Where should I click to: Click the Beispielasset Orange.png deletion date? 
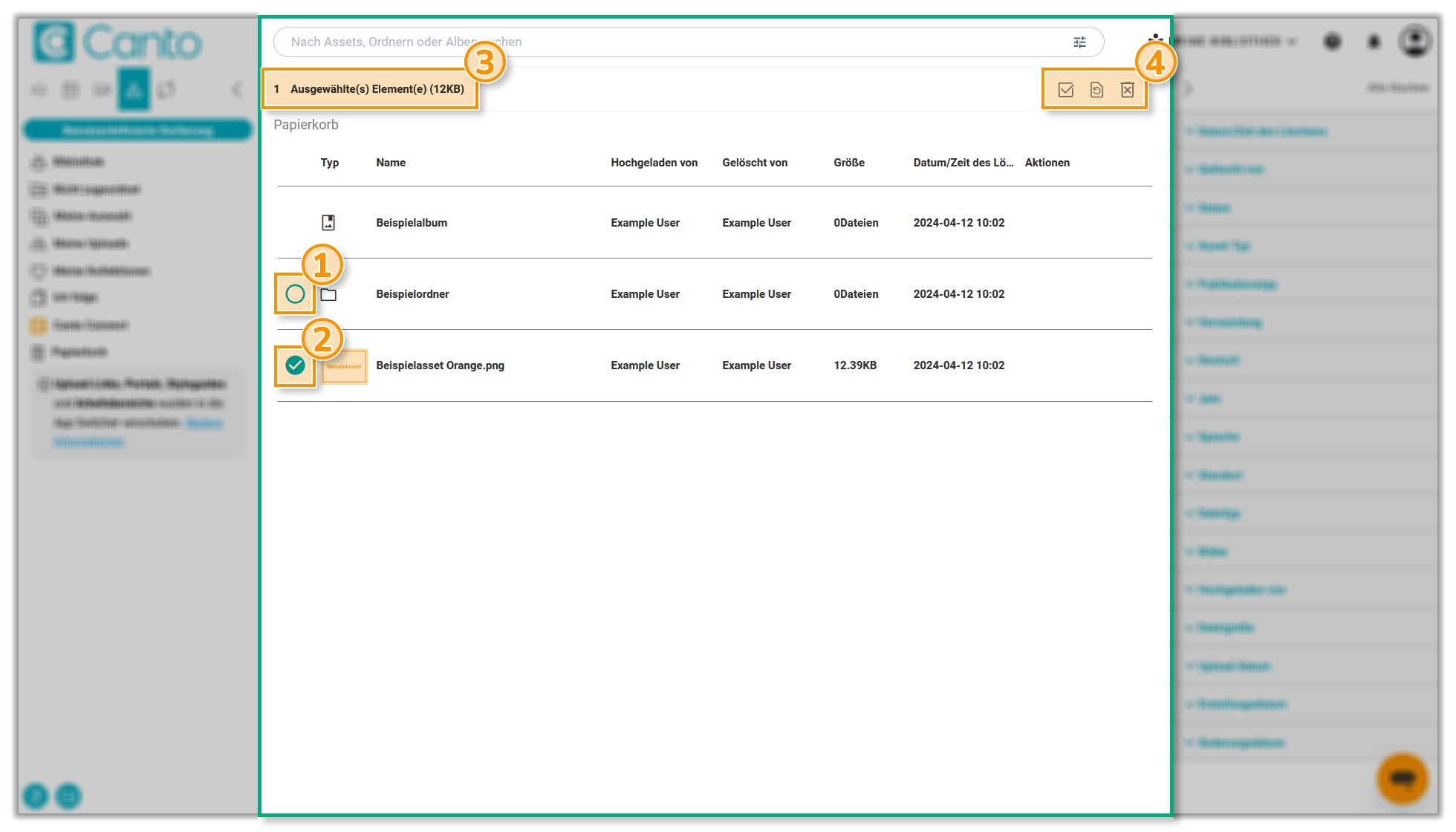pyautogui.click(x=959, y=365)
